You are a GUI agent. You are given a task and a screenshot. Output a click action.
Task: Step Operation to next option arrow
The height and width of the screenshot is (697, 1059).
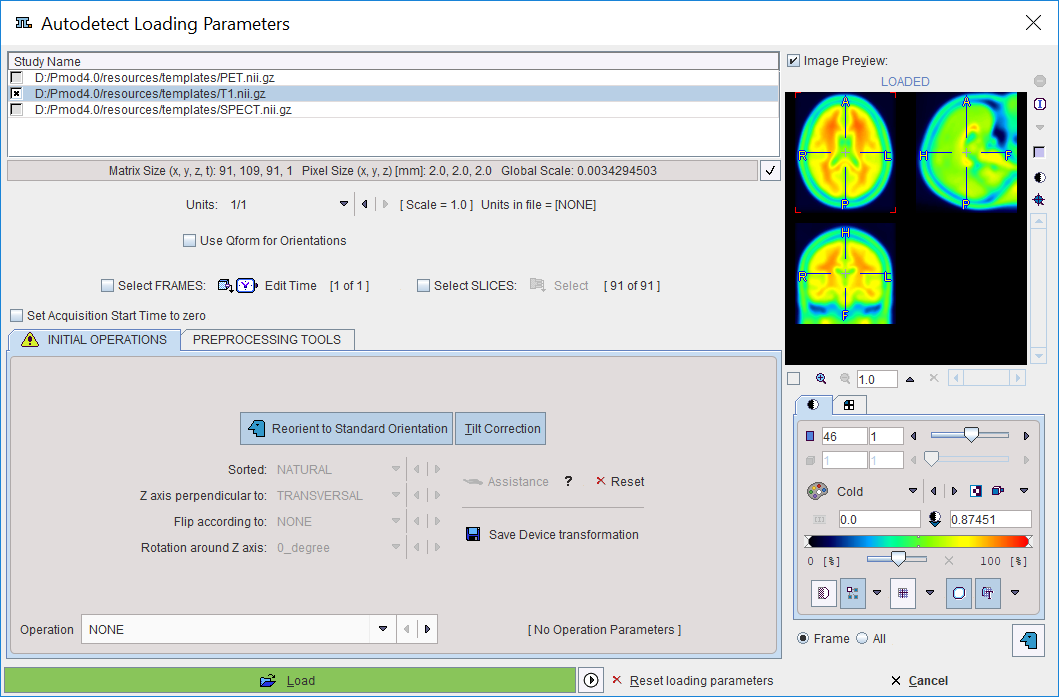428,629
